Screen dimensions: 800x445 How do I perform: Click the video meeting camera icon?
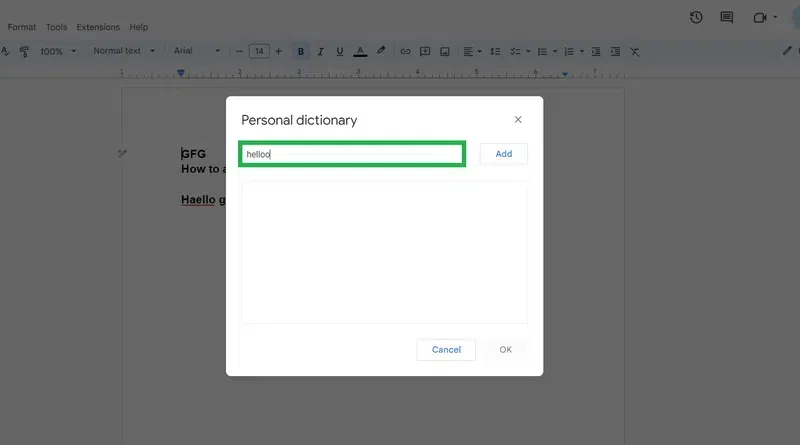point(760,18)
